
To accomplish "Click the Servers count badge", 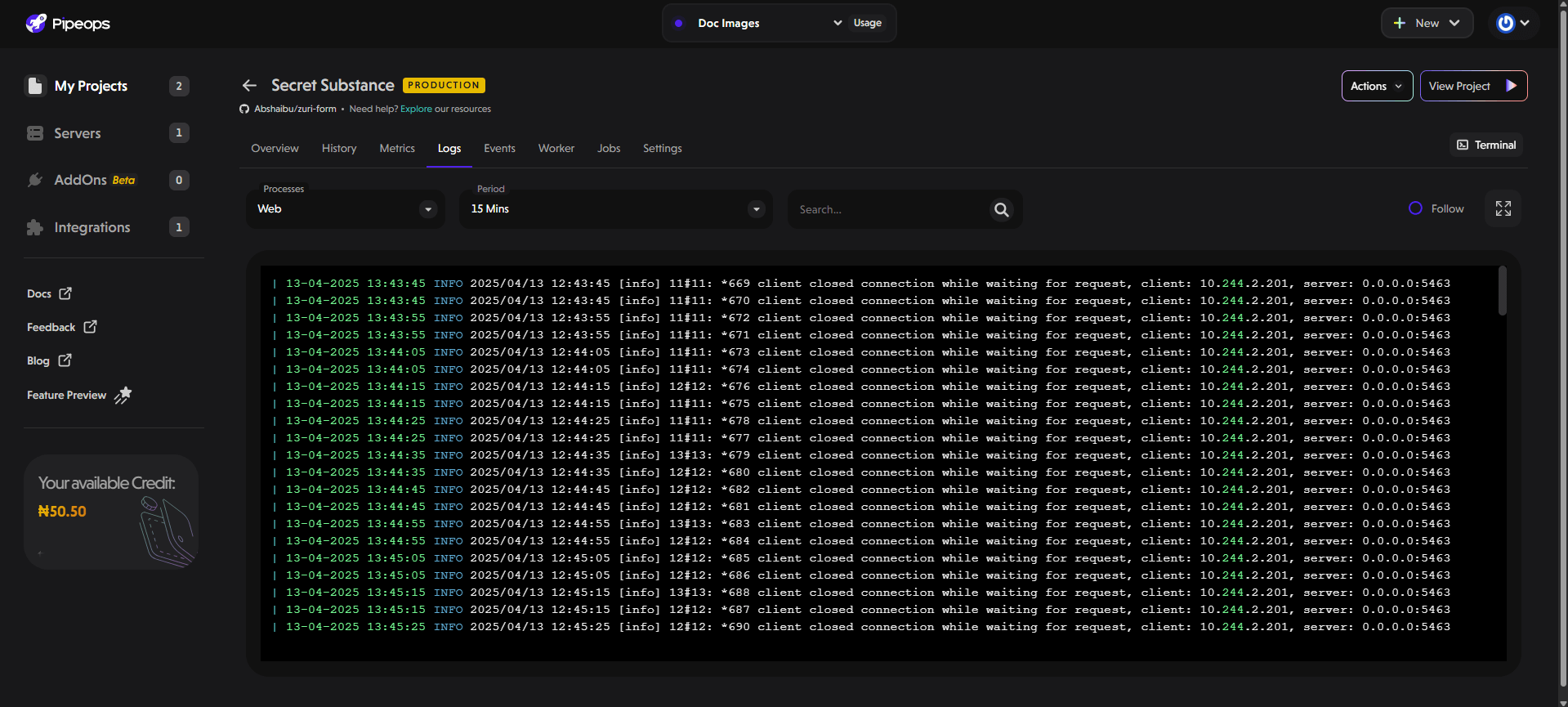I will click(179, 132).
